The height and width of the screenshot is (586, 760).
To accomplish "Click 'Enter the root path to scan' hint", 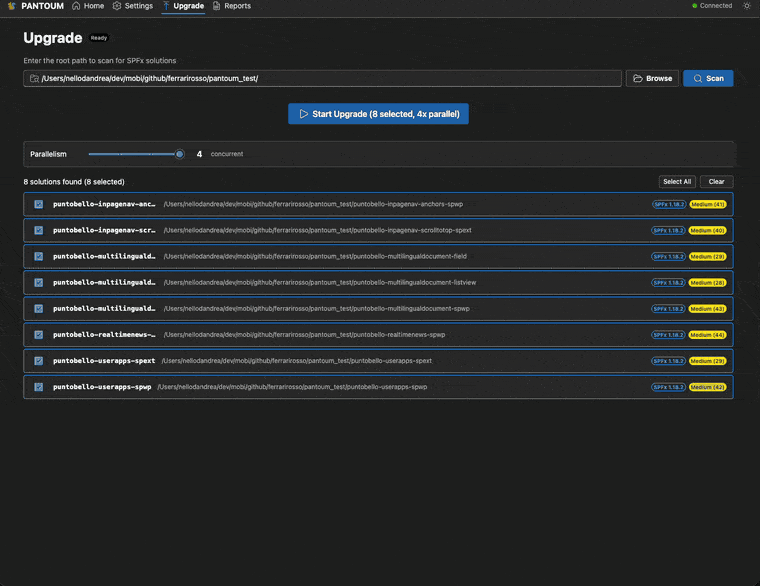I will 100,61.
